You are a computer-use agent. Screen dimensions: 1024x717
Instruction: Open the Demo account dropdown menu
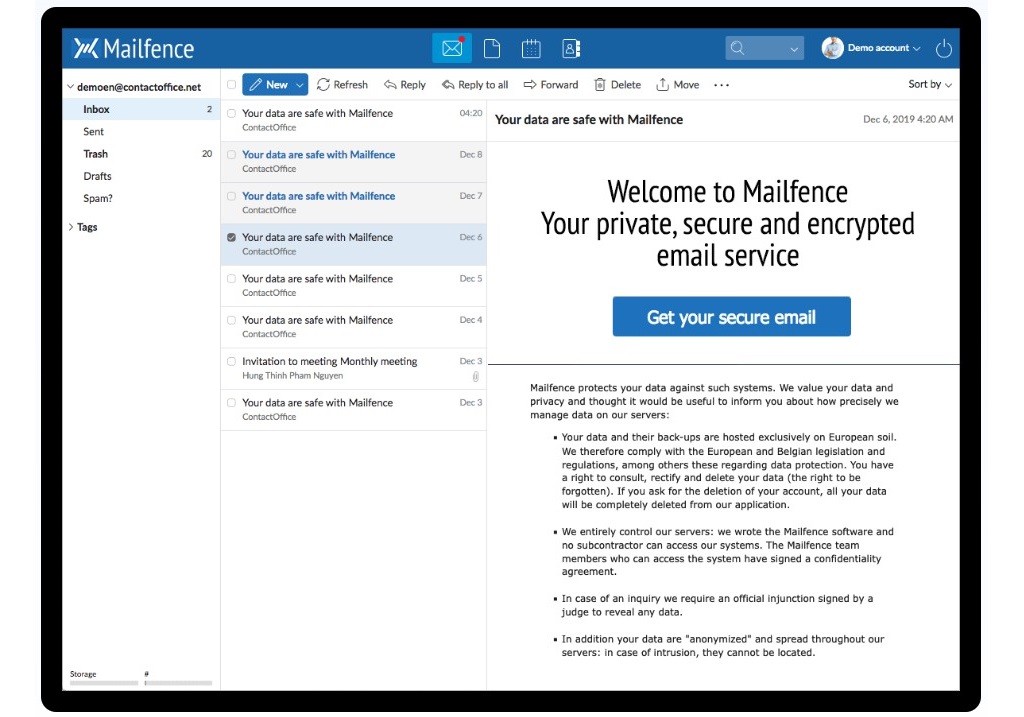(x=884, y=48)
